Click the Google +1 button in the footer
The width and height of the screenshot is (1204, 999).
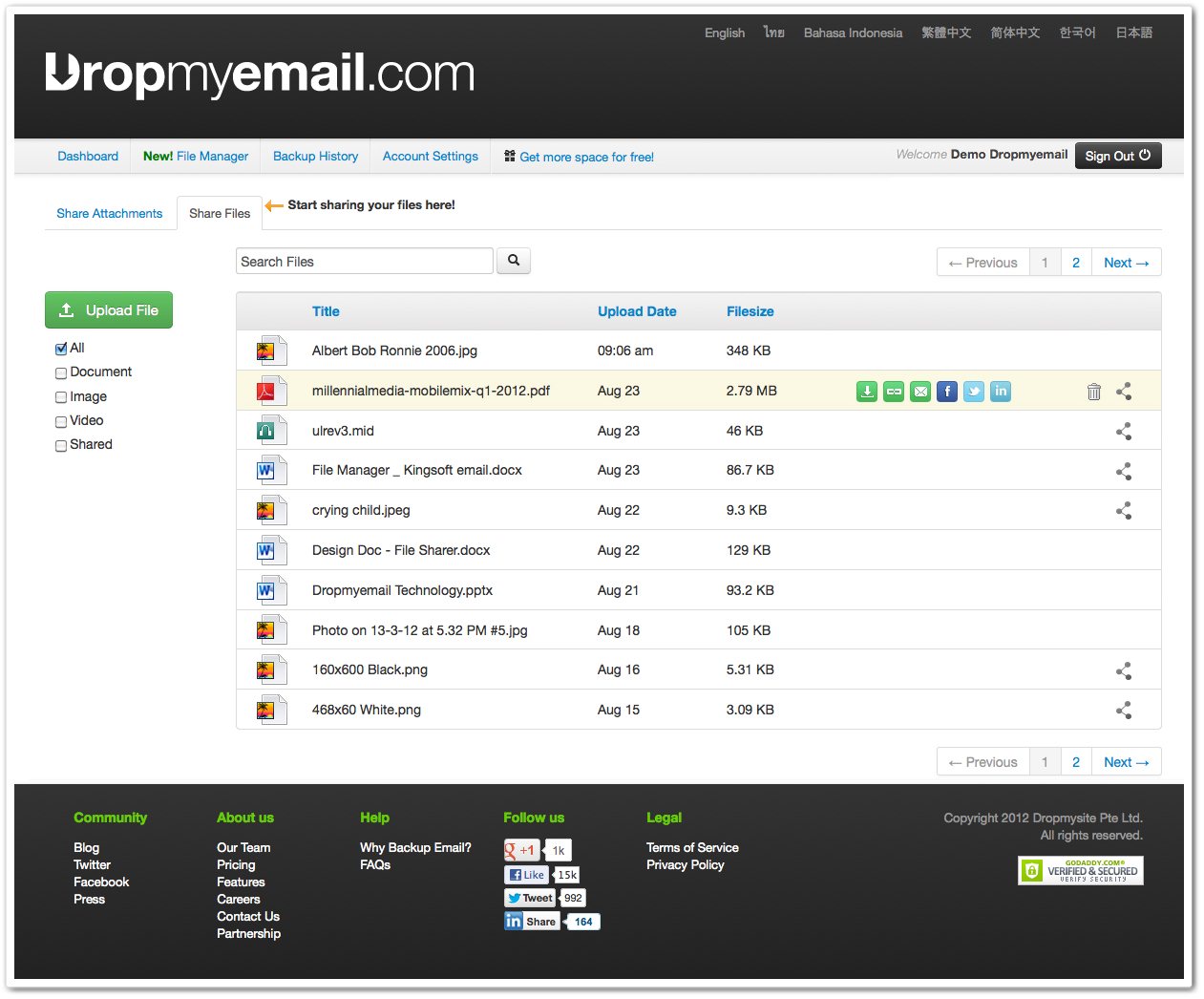coord(521,850)
